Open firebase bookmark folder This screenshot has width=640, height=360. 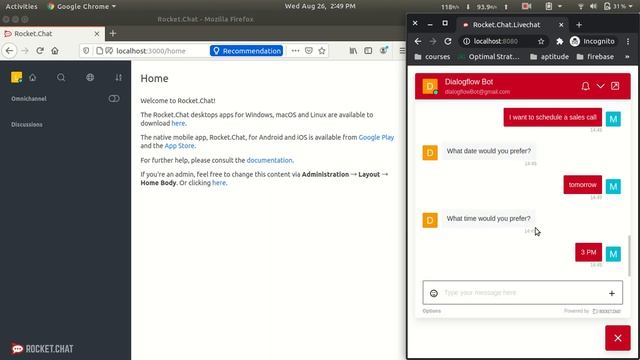(x=595, y=57)
